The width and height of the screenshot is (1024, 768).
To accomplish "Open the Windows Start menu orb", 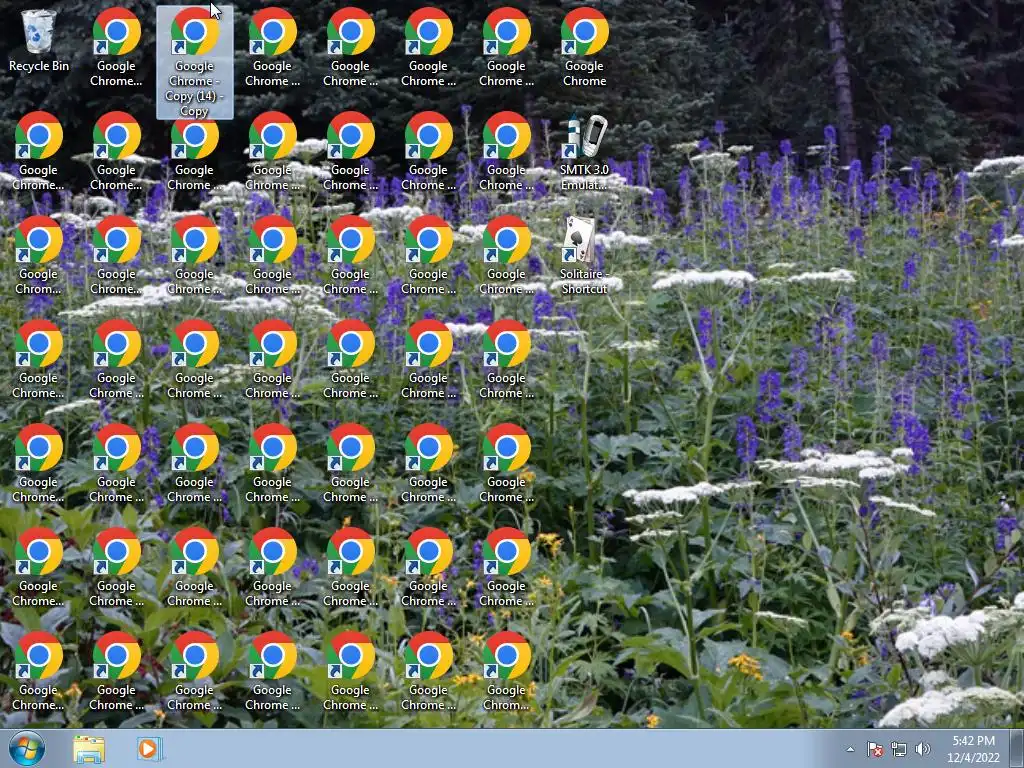I will 27,748.
